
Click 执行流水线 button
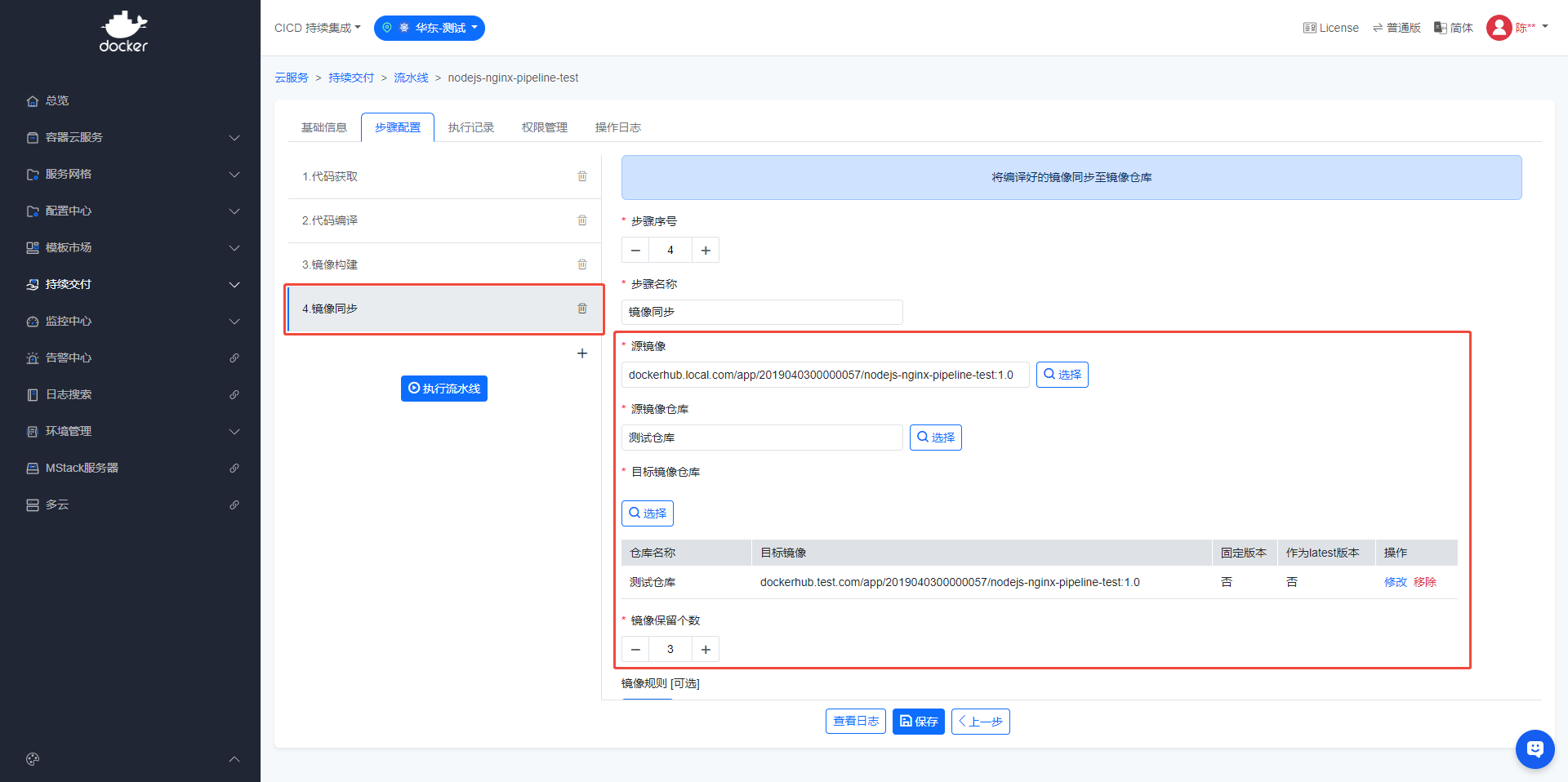pyautogui.click(x=444, y=389)
